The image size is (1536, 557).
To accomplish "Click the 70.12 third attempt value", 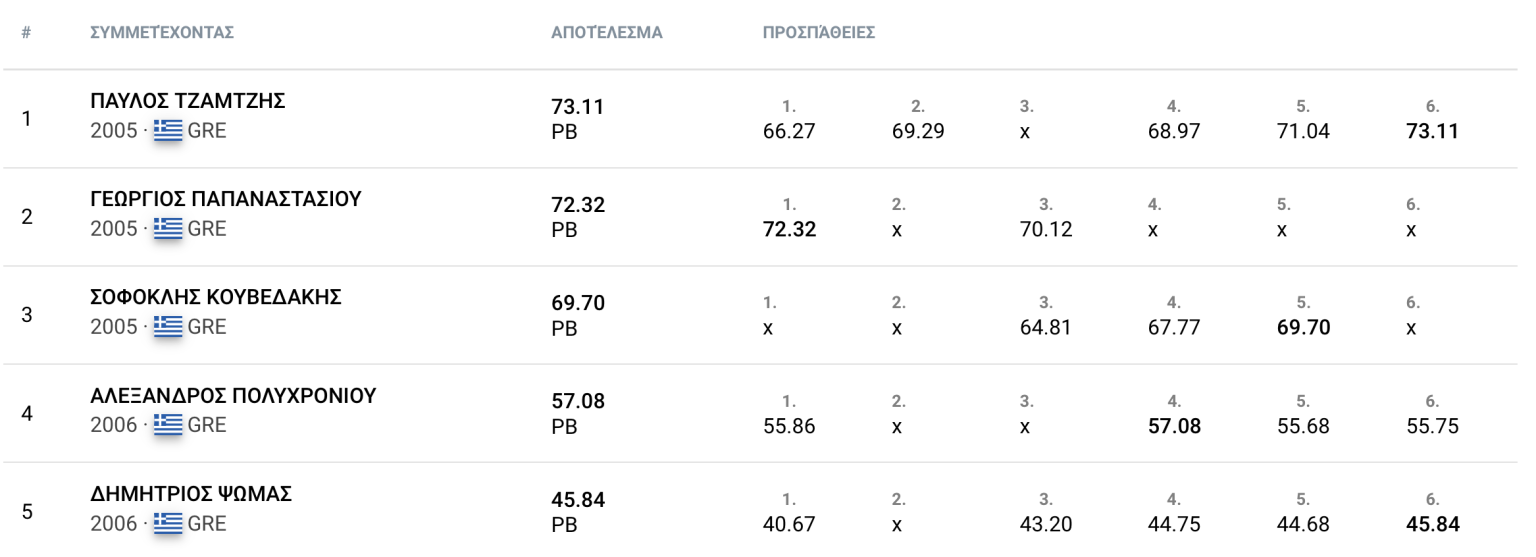I will (x=1045, y=230).
